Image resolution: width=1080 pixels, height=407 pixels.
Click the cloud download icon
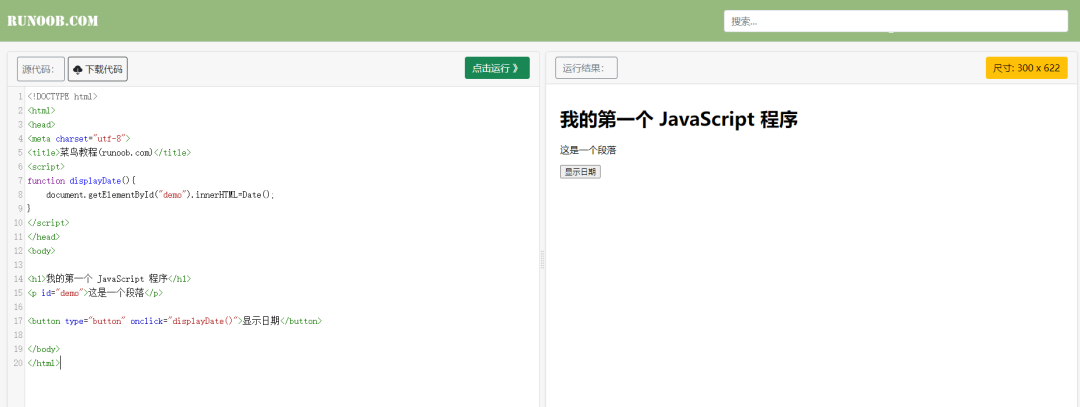(x=77, y=70)
